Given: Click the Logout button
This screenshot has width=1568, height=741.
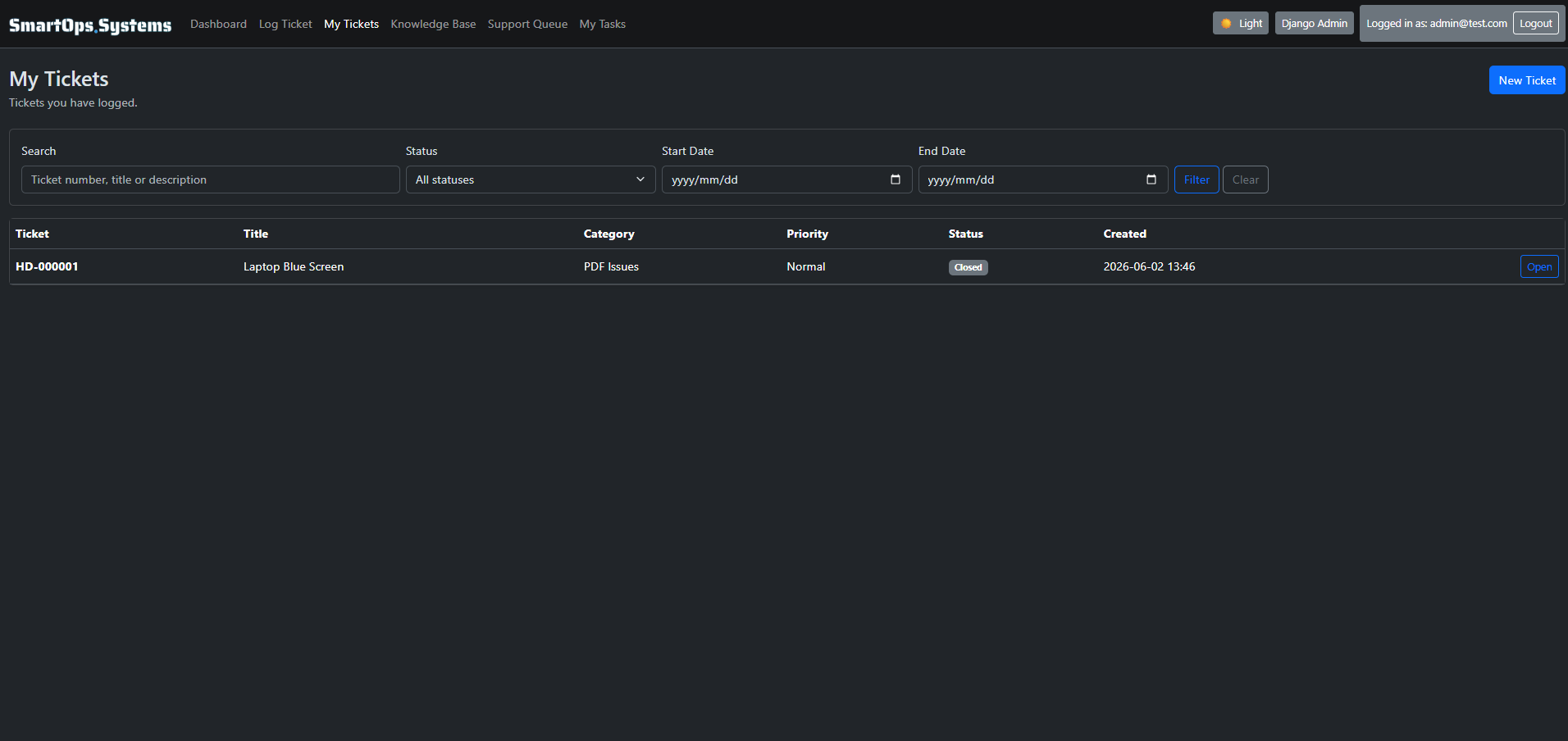Looking at the screenshot, I should coord(1535,23).
